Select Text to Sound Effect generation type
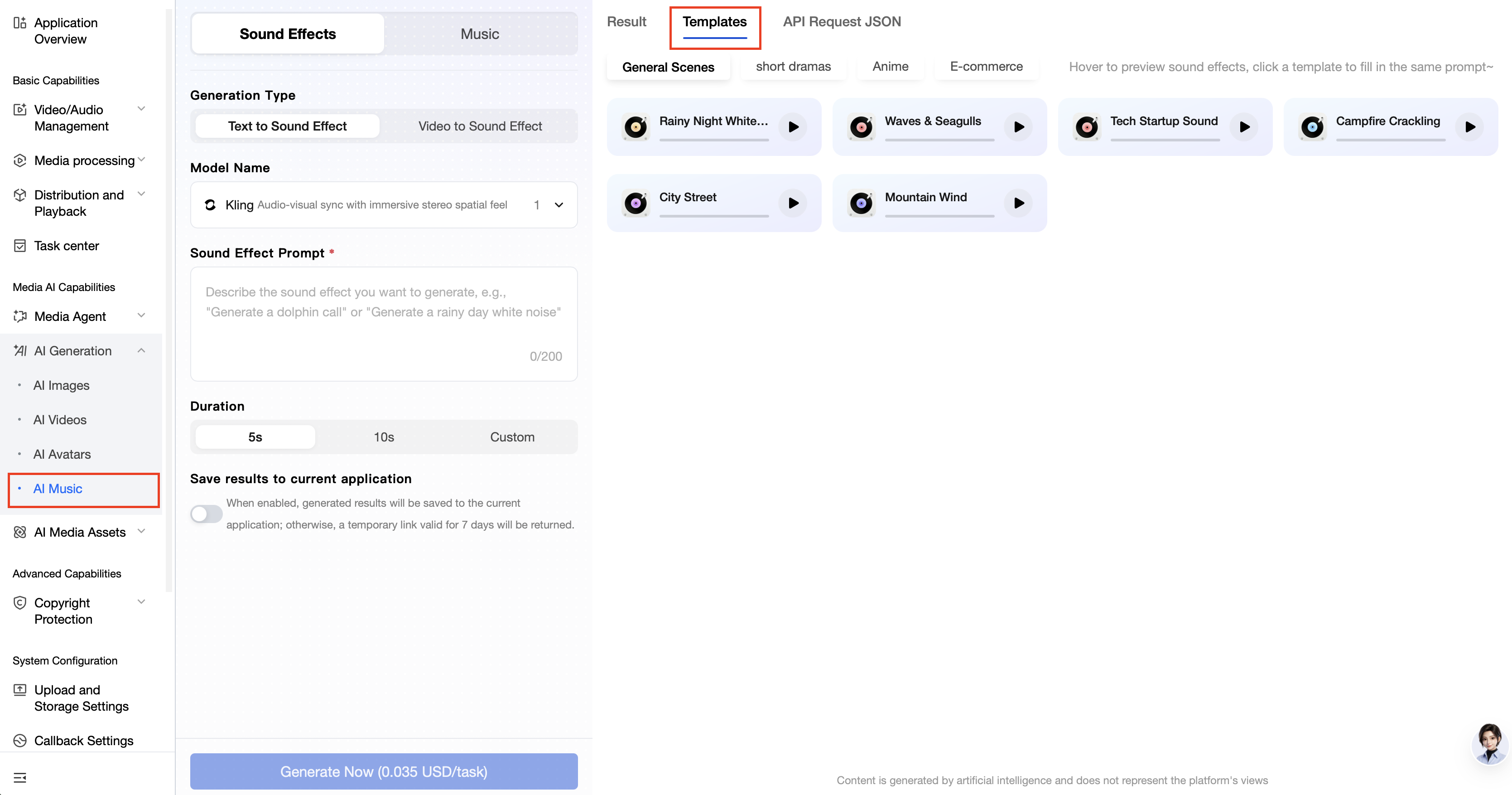Screen dimensions: 1512x795 (287, 126)
